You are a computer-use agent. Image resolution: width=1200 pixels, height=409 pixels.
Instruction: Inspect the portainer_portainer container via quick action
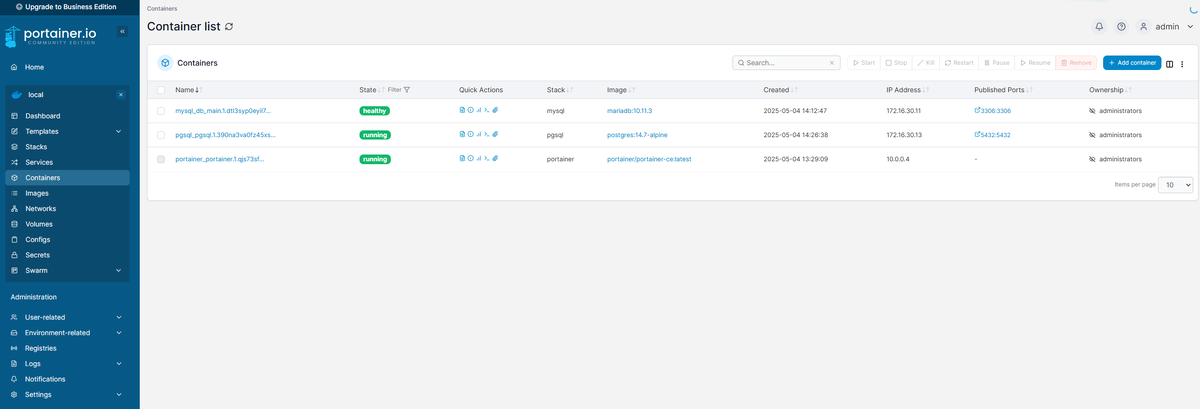471,158
